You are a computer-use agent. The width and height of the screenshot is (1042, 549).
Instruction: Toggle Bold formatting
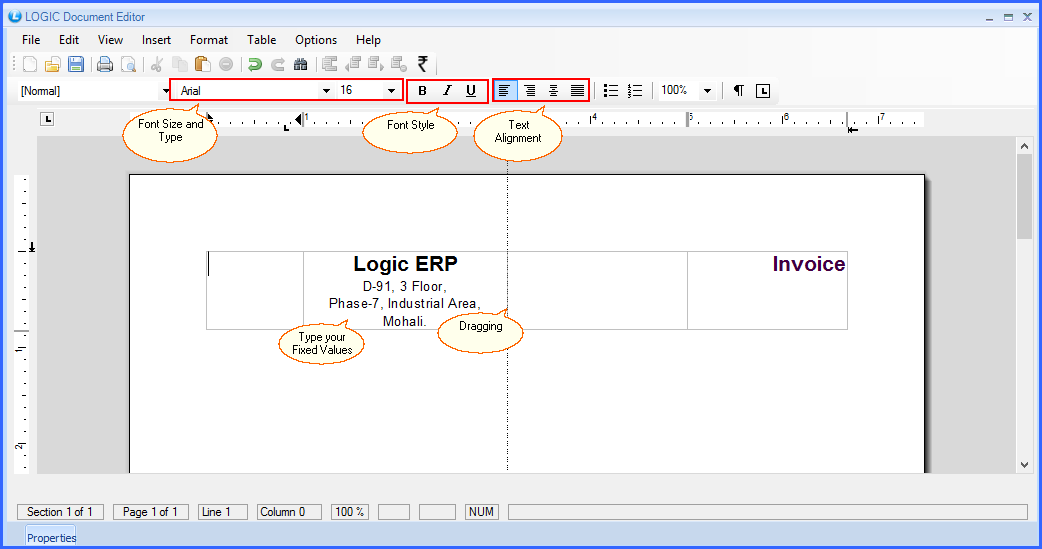pyautogui.click(x=422, y=90)
